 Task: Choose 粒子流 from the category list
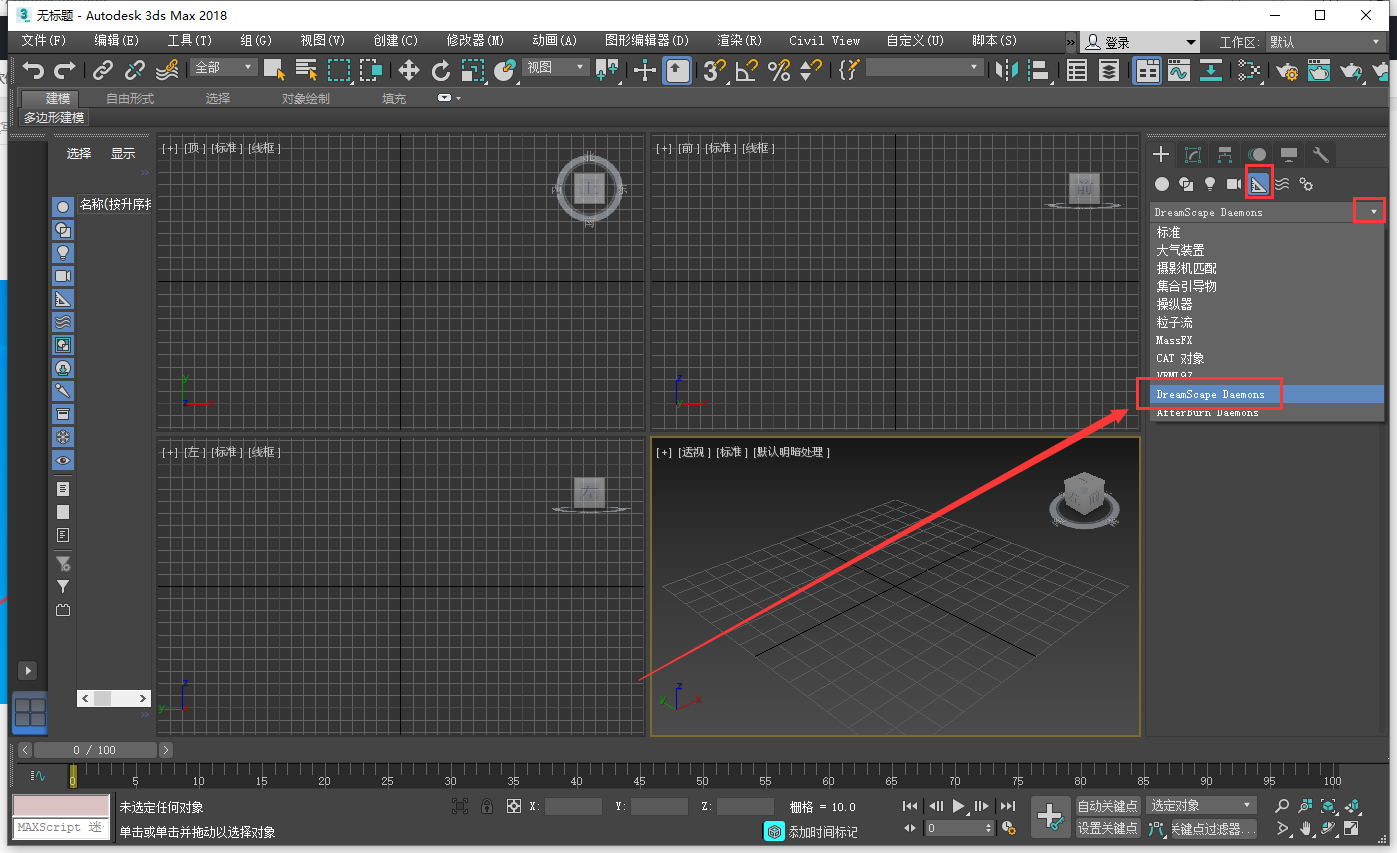tap(1174, 322)
